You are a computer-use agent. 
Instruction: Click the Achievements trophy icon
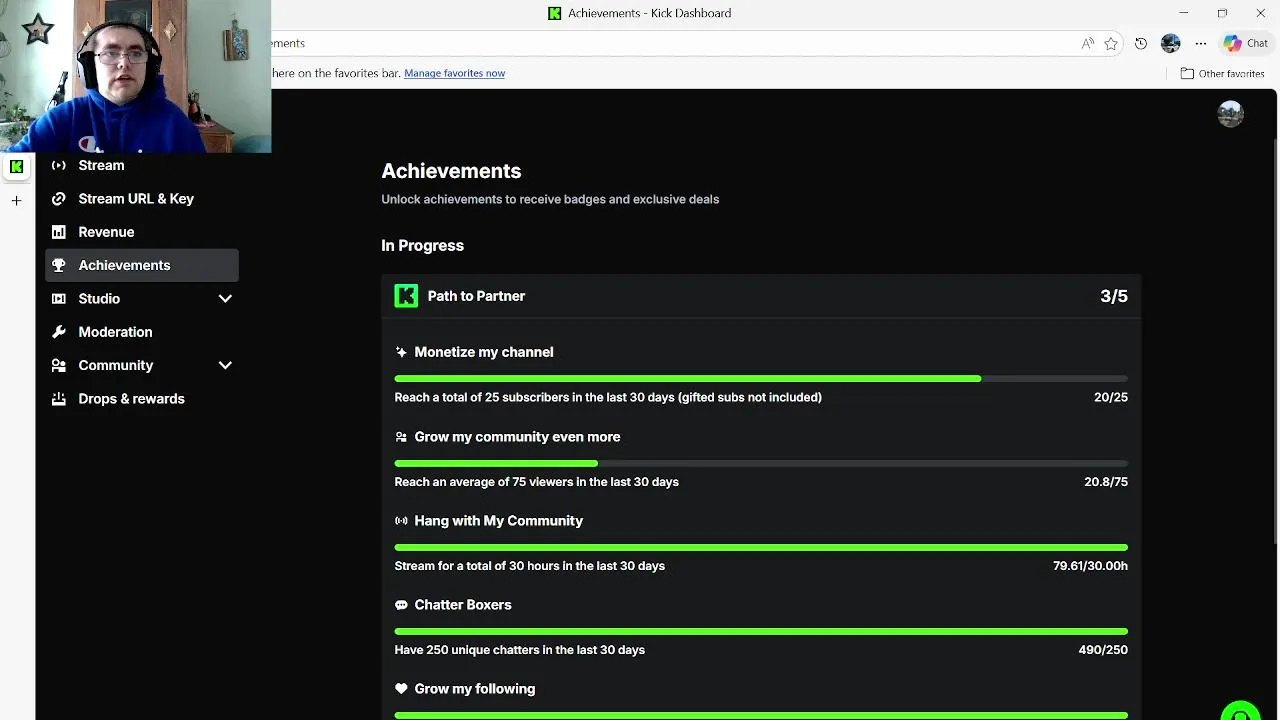[59, 265]
